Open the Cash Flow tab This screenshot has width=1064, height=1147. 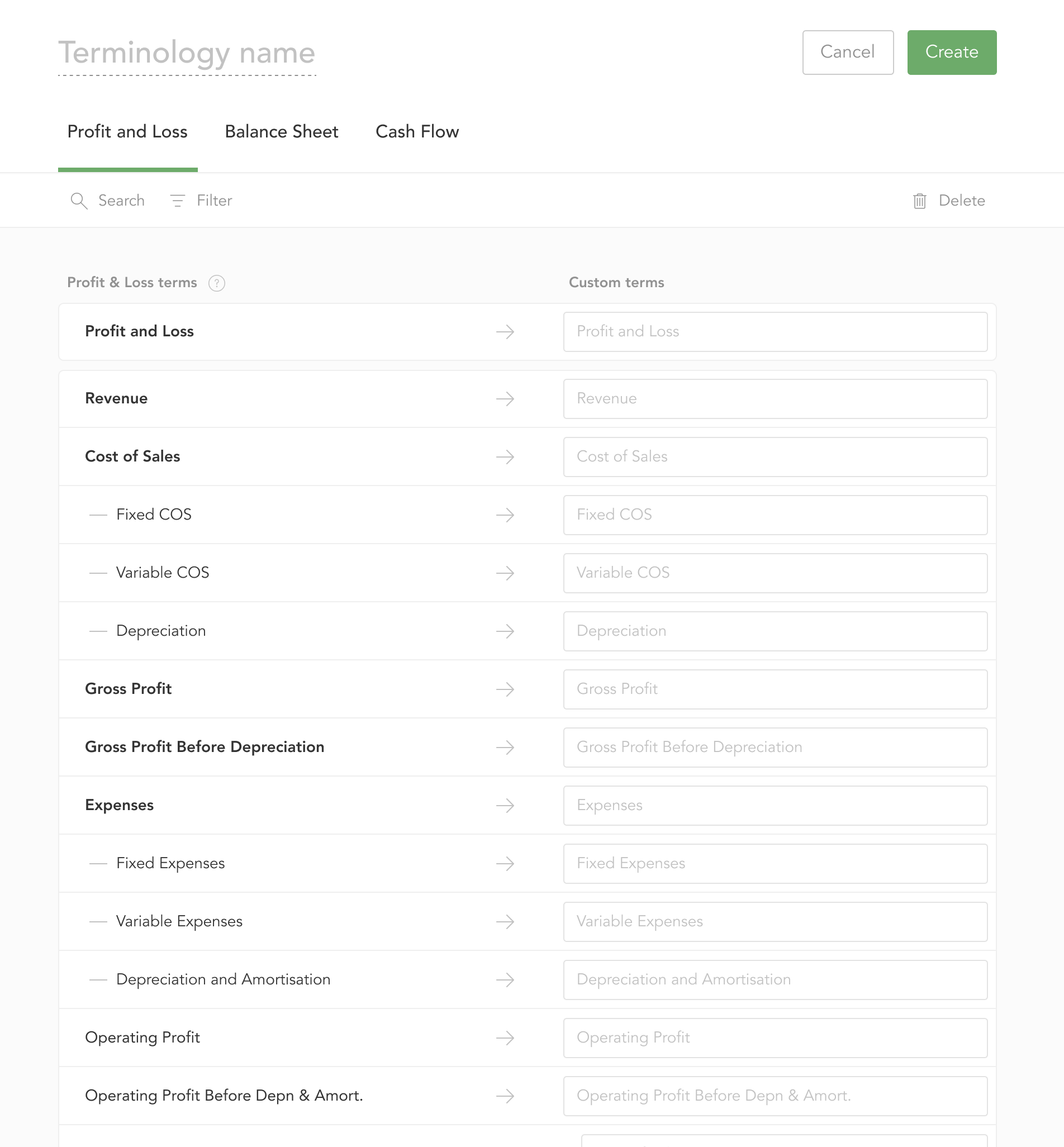coord(417,131)
